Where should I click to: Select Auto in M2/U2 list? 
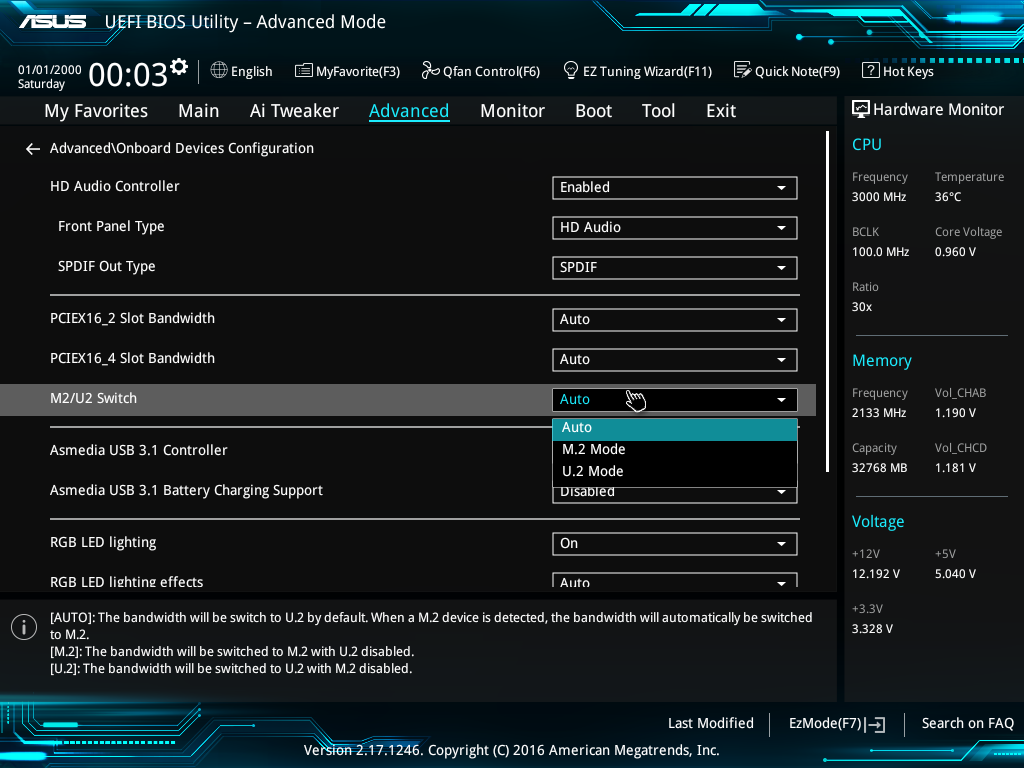click(675, 428)
